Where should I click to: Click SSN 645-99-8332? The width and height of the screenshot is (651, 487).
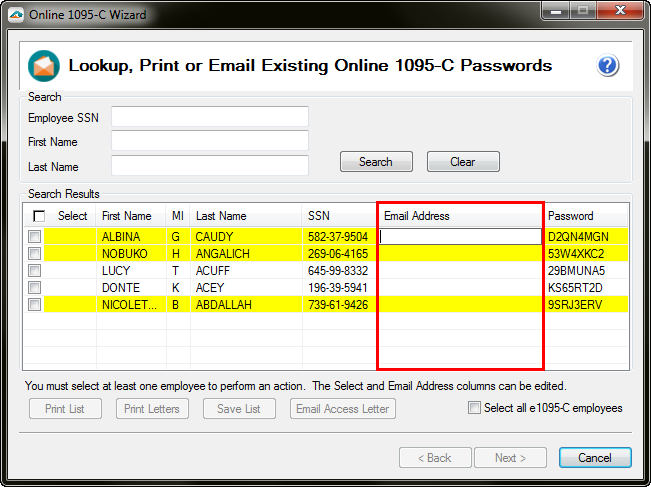[339, 271]
